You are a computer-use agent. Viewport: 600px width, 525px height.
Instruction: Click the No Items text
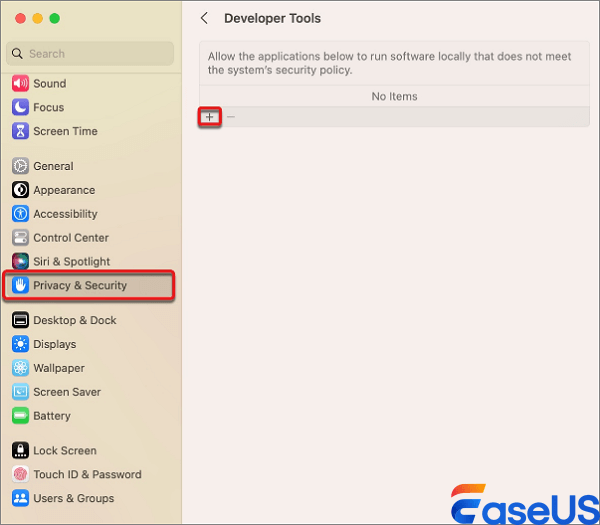click(x=394, y=96)
